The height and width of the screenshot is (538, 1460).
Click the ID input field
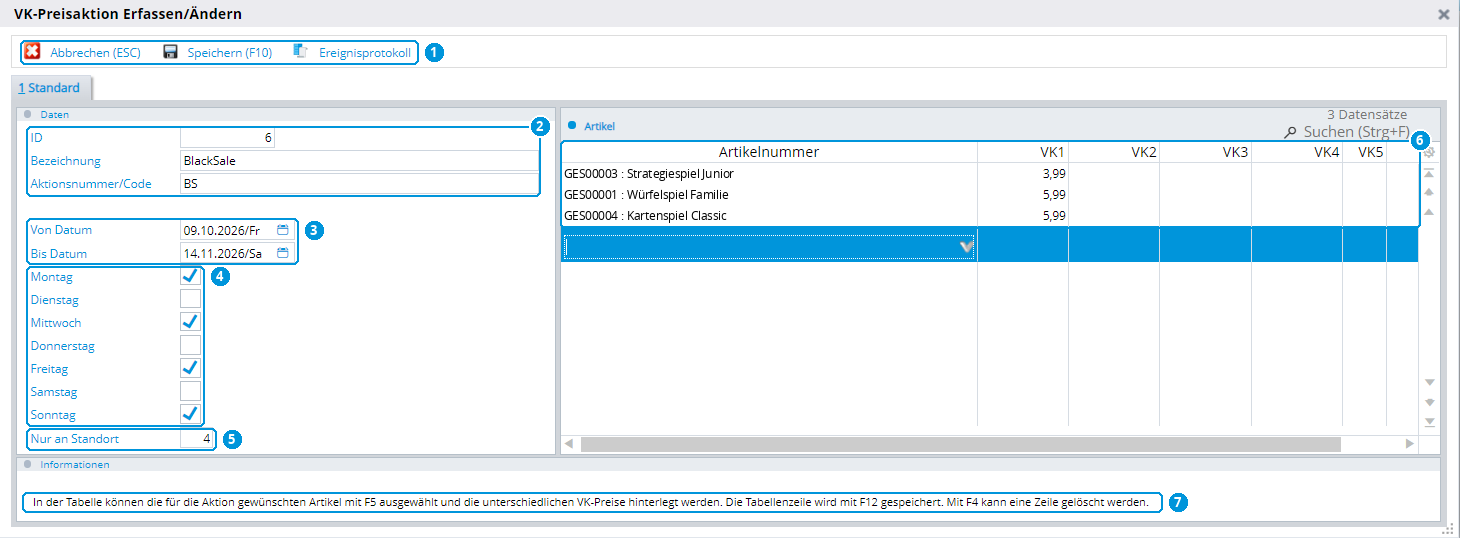click(227, 137)
